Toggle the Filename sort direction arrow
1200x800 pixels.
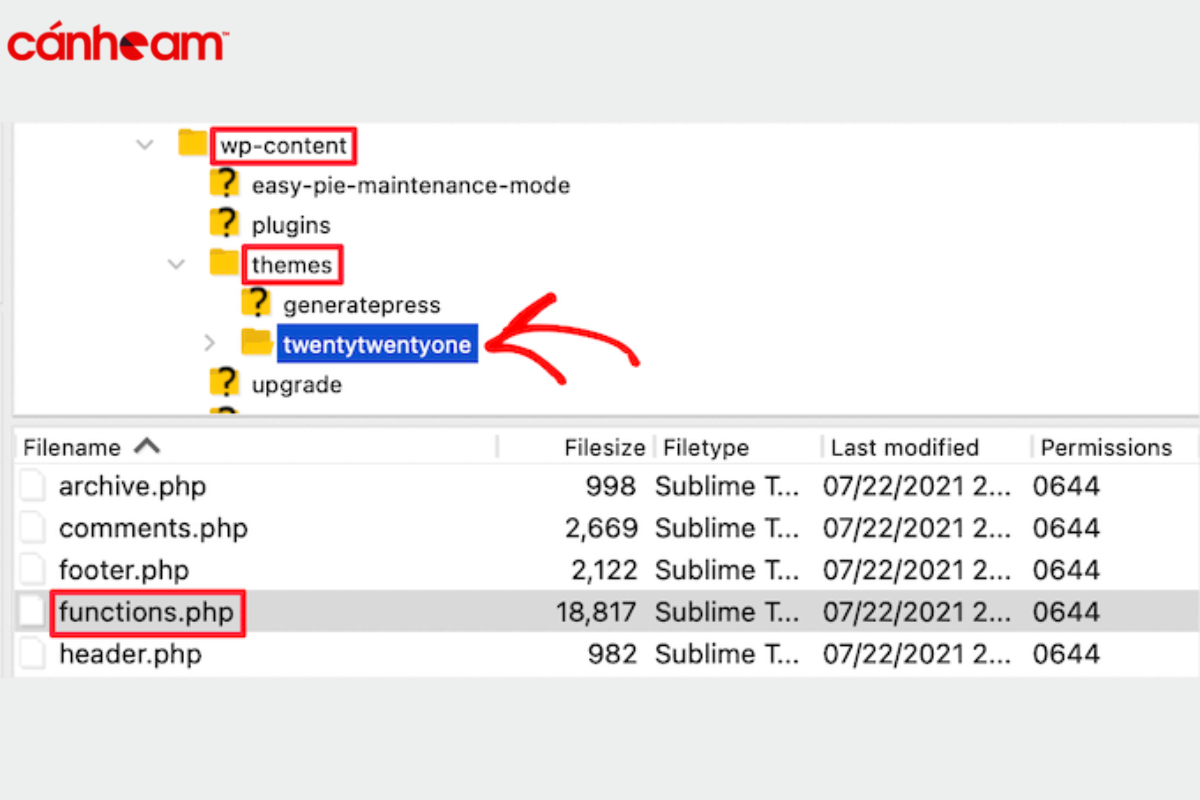point(146,446)
